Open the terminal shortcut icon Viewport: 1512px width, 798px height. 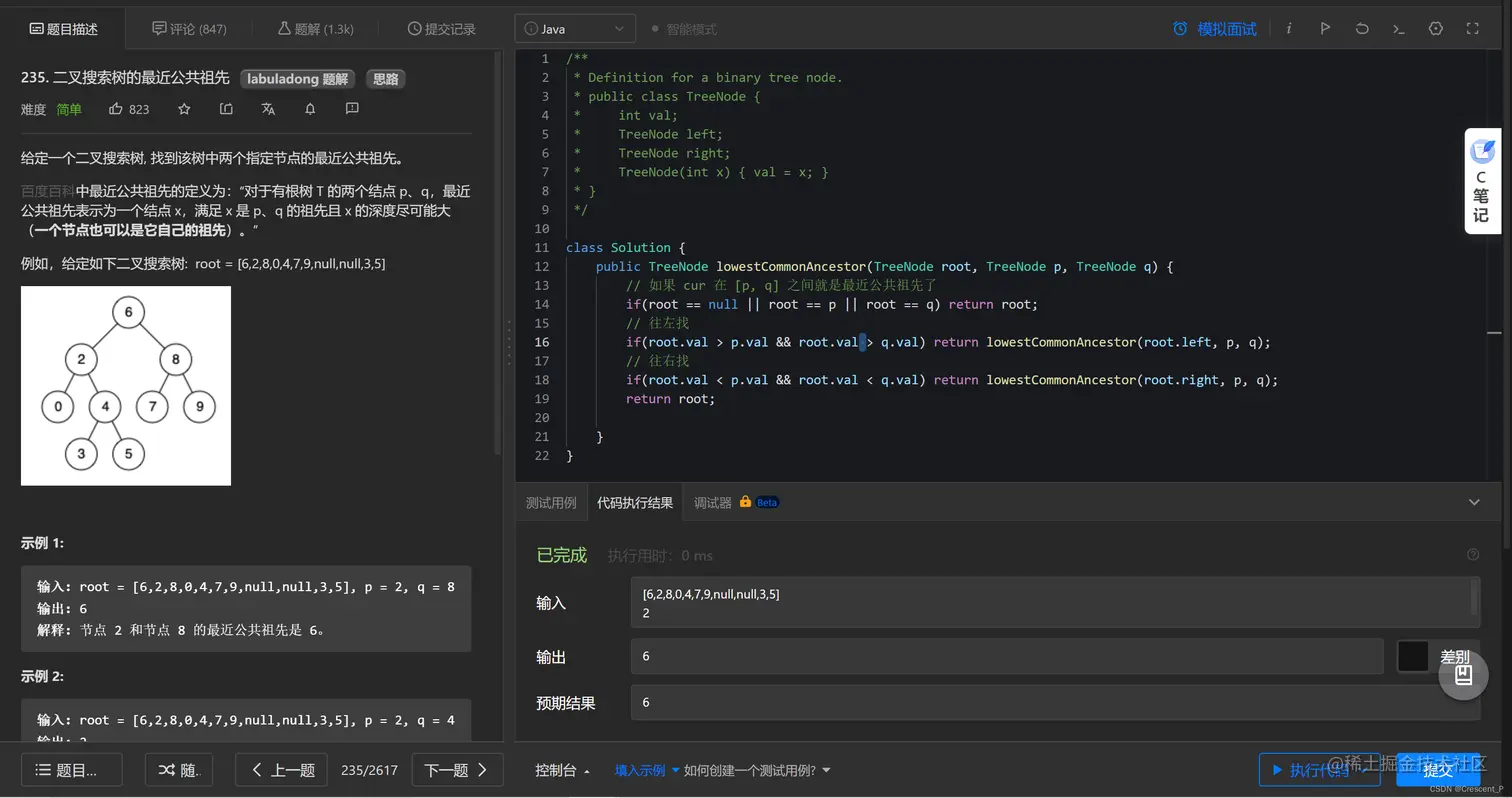[x=1399, y=28]
